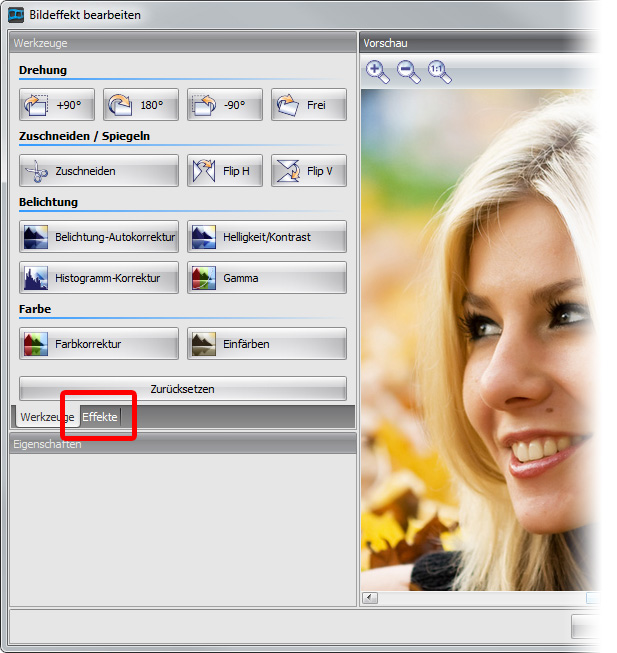Rotate image -90° counterclockwise
This screenshot has width=617, height=653.
[x=224, y=105]
